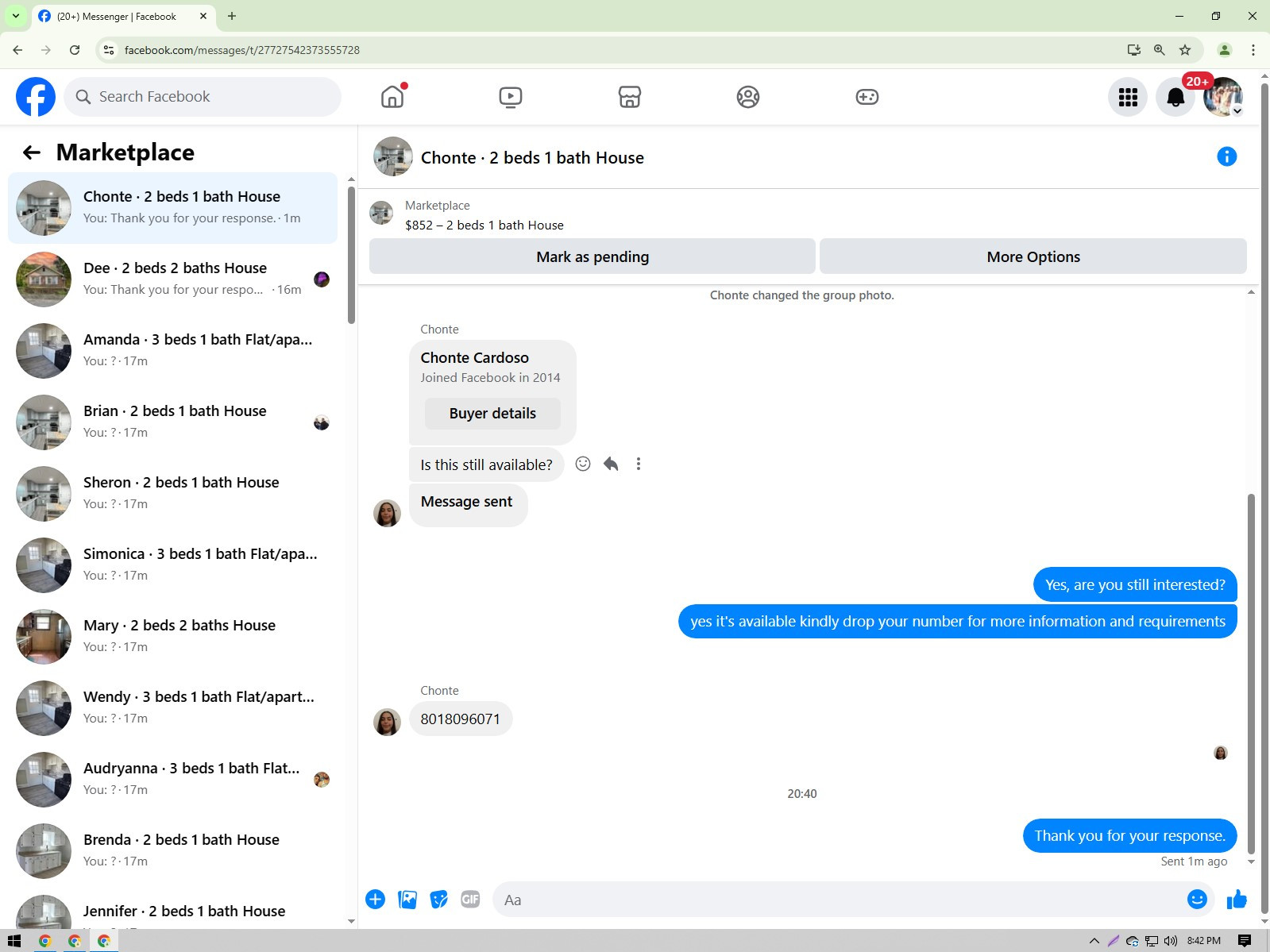Choose a sticker in composer

coord(439,900)
